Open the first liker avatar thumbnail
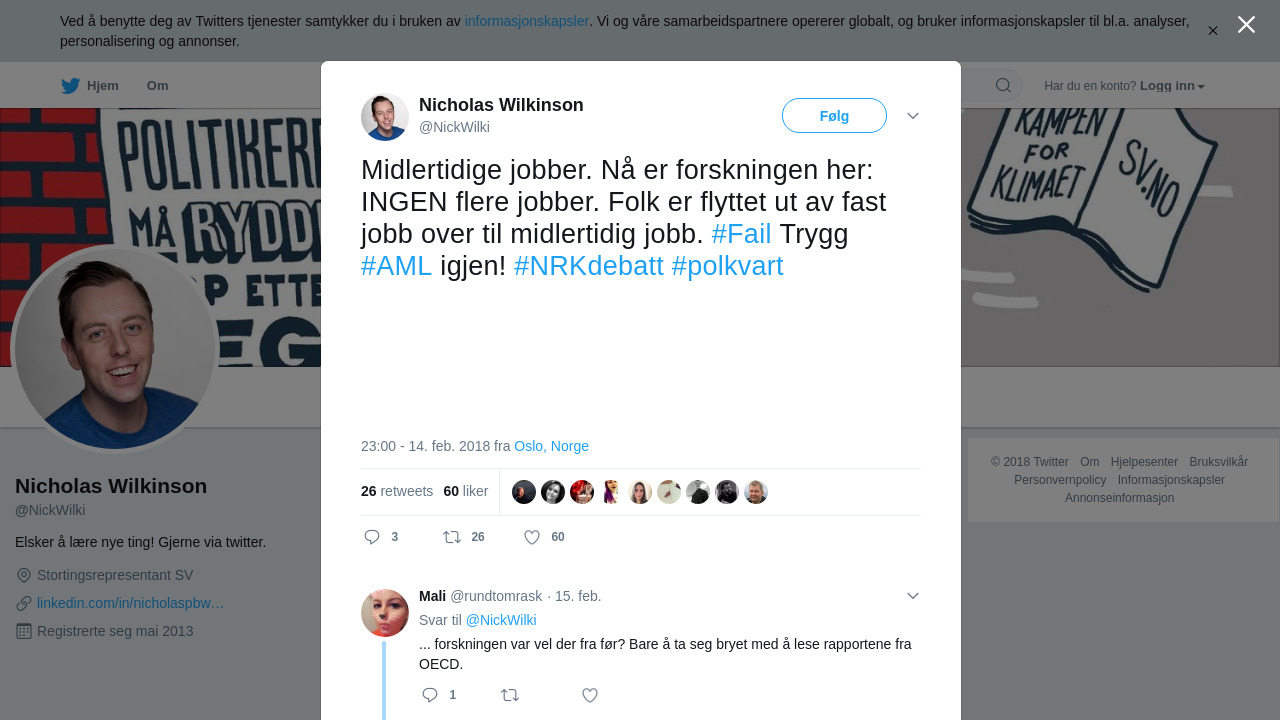1280x720 pixels. click(524, 492)
